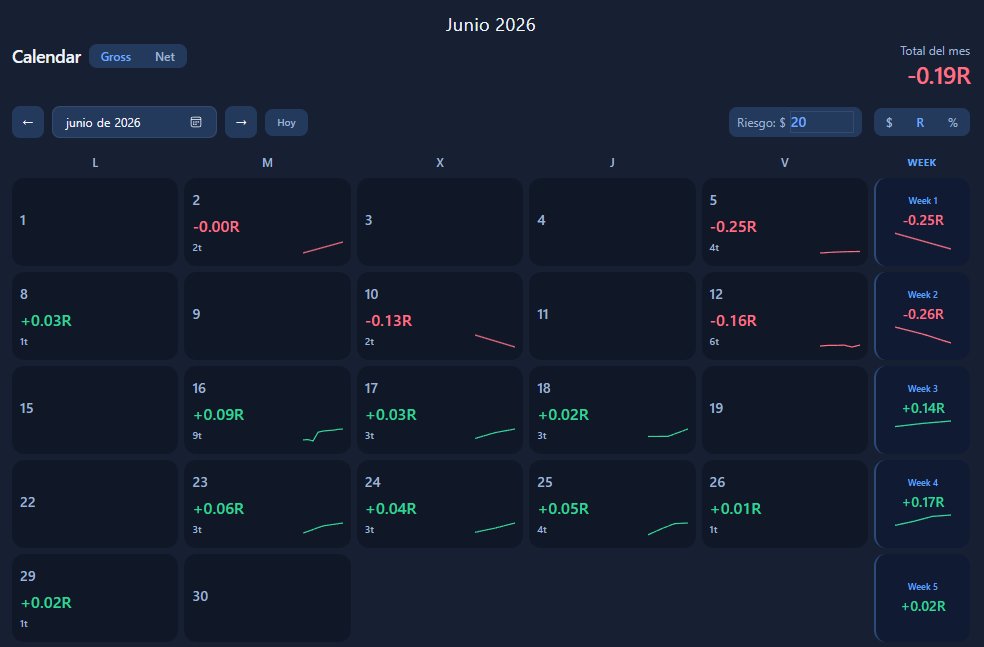
Task: Open Week 5 summary card
Action: pyautogui.click(x=922, y=598)
